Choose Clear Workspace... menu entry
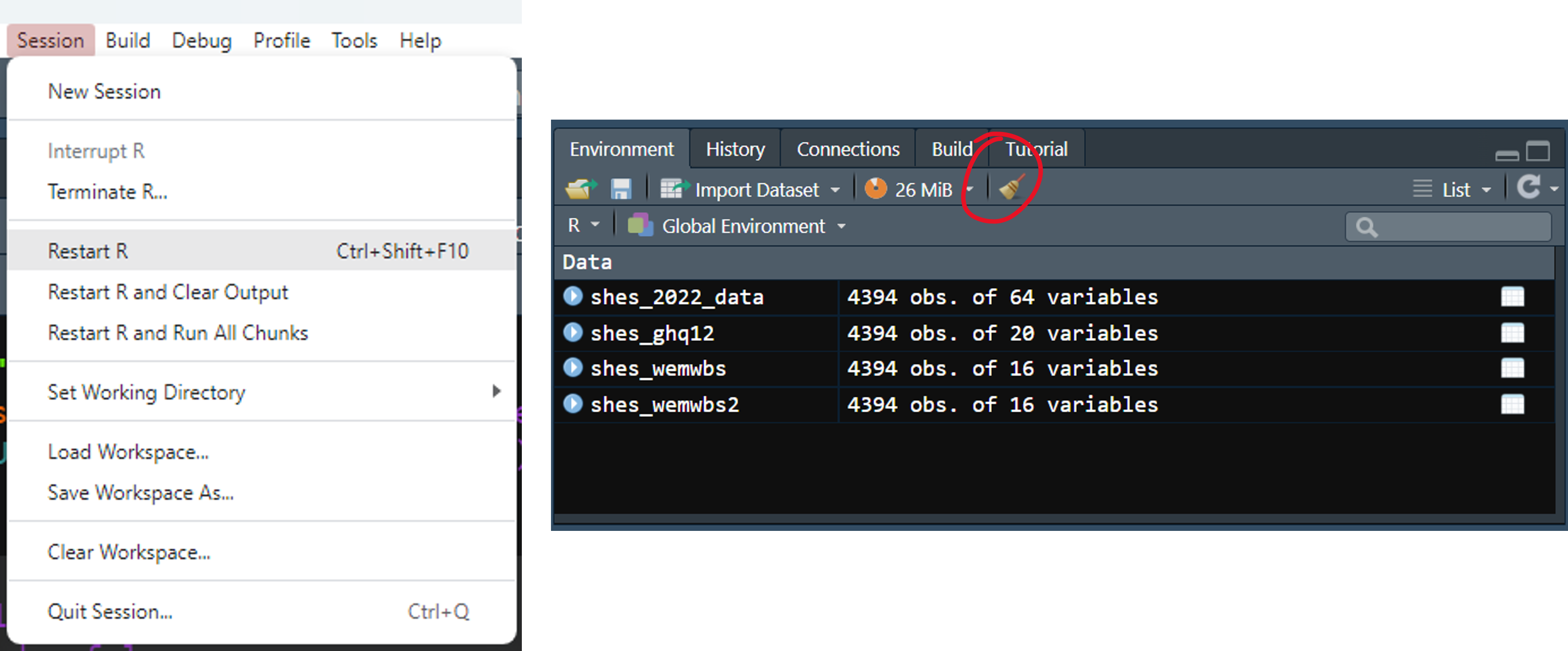Viewport: 1568px width, 651px height. [x=129, y=552]
